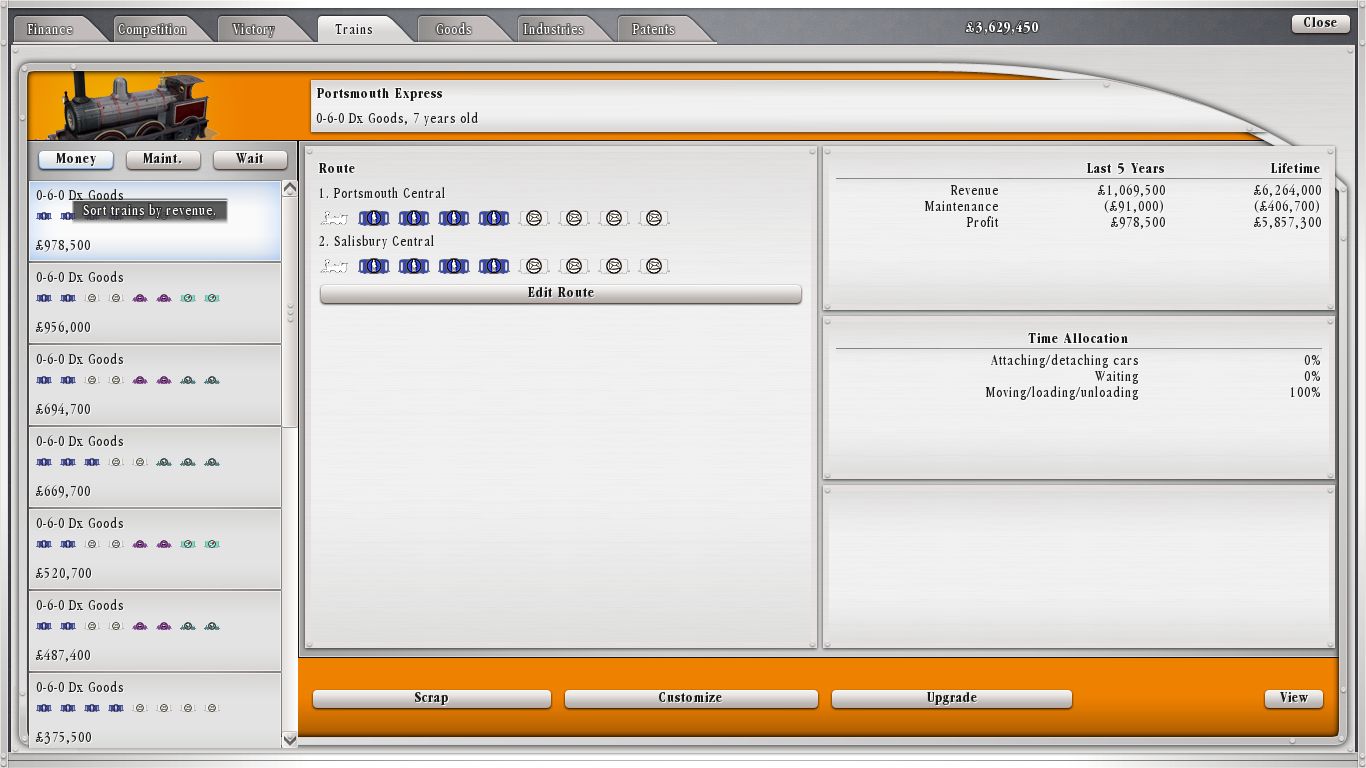Click the £3,629,450 cash balance
The image size is (1366, 768).
tap(1002, 28)
